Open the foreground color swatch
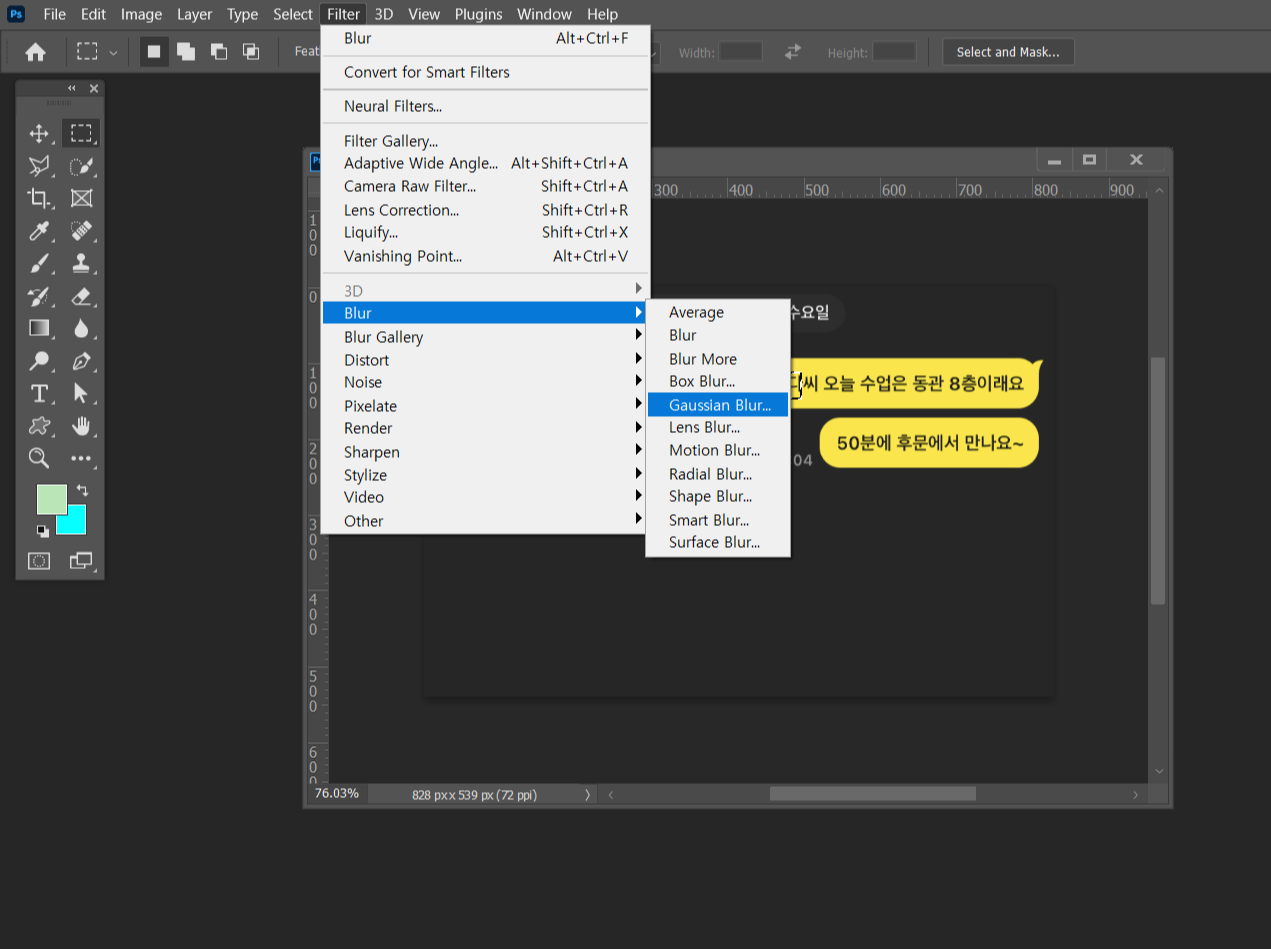Image resolution: width=1271 pixels, height=949 pixels. pos(51,499)
